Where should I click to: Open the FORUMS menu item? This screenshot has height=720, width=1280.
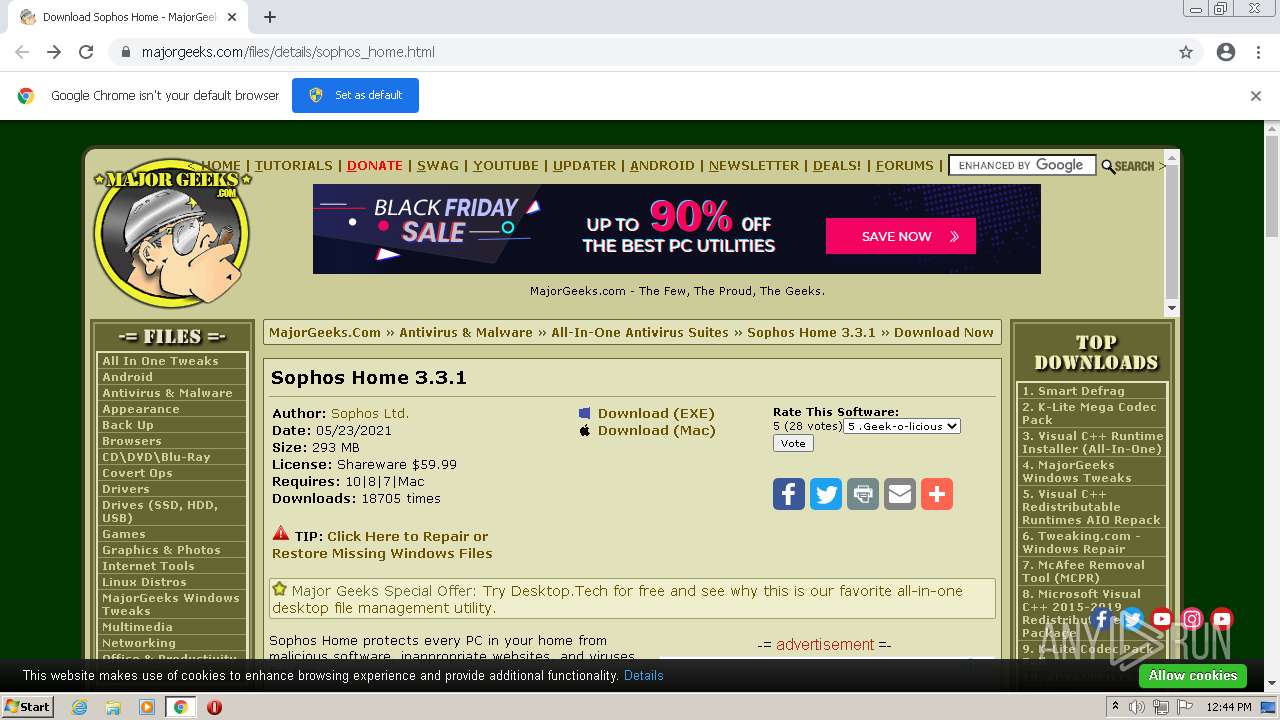coord(905,166)
